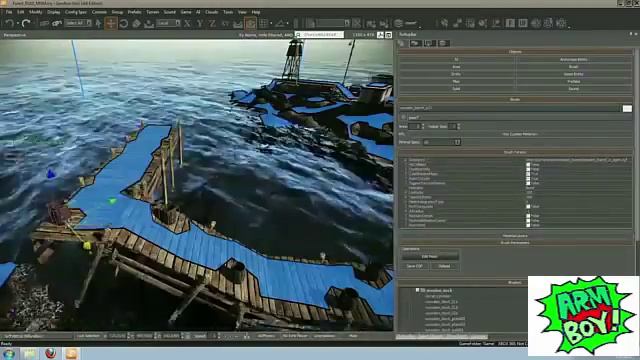Select the Unlink Object tool
640x360 pixels.
57,23
